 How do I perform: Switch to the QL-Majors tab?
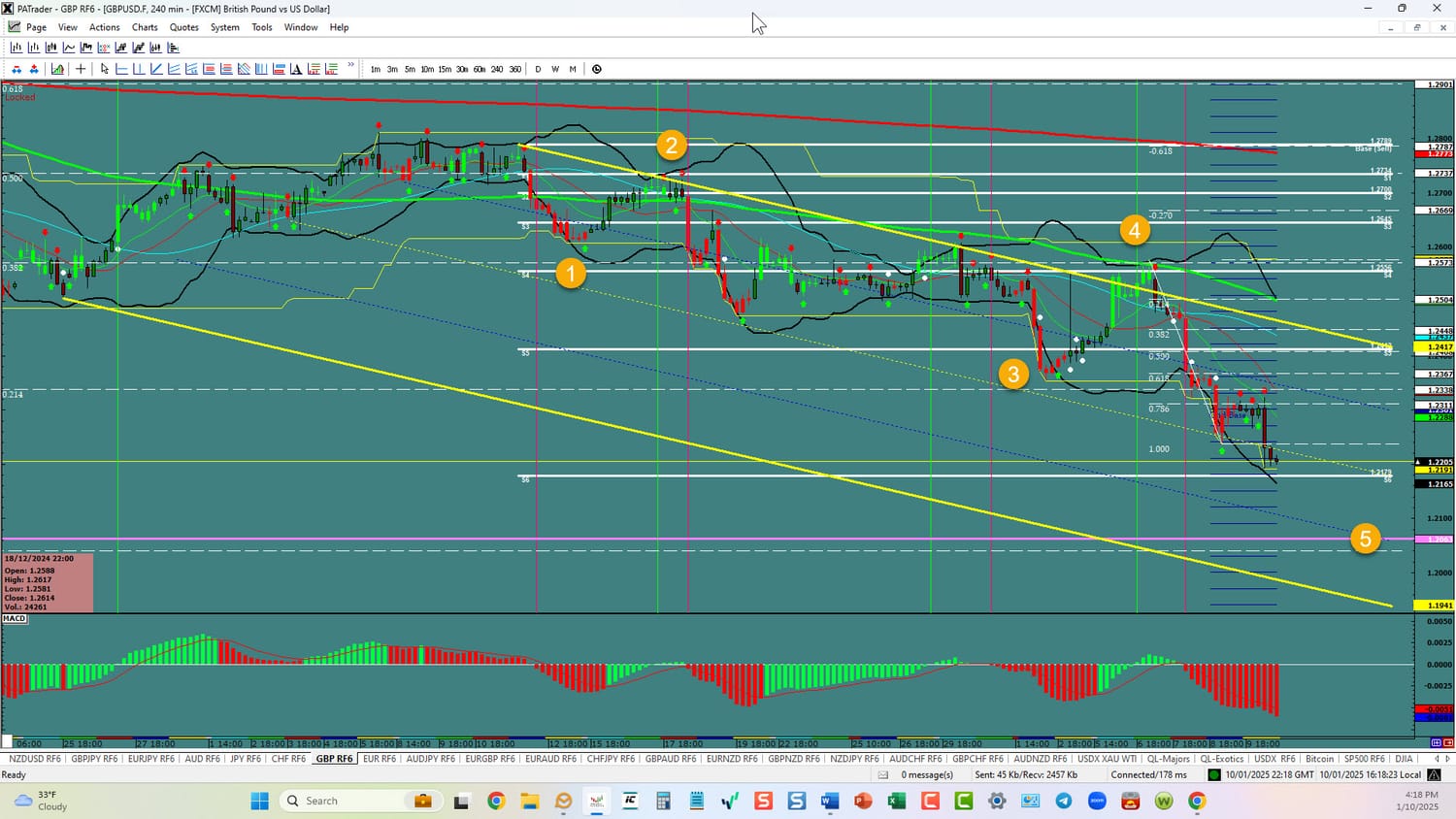tap(1168, 759)
